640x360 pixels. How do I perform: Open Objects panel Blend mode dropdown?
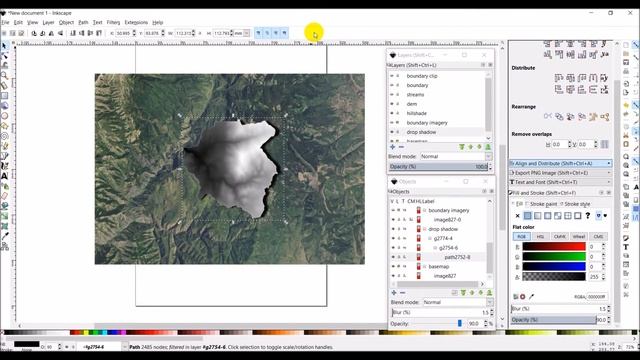[x=490, y=302]
